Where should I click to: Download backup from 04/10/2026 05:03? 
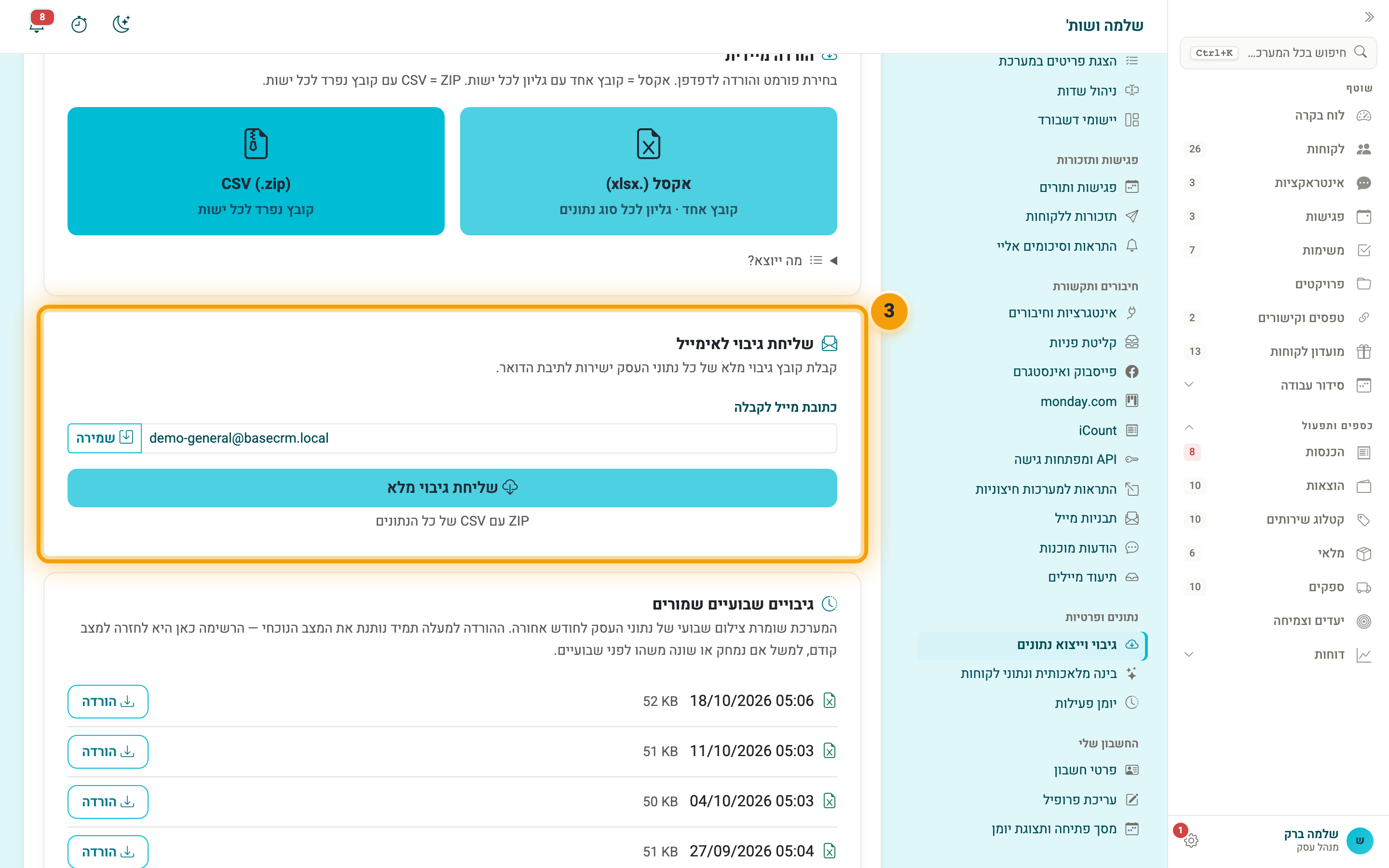108,801
